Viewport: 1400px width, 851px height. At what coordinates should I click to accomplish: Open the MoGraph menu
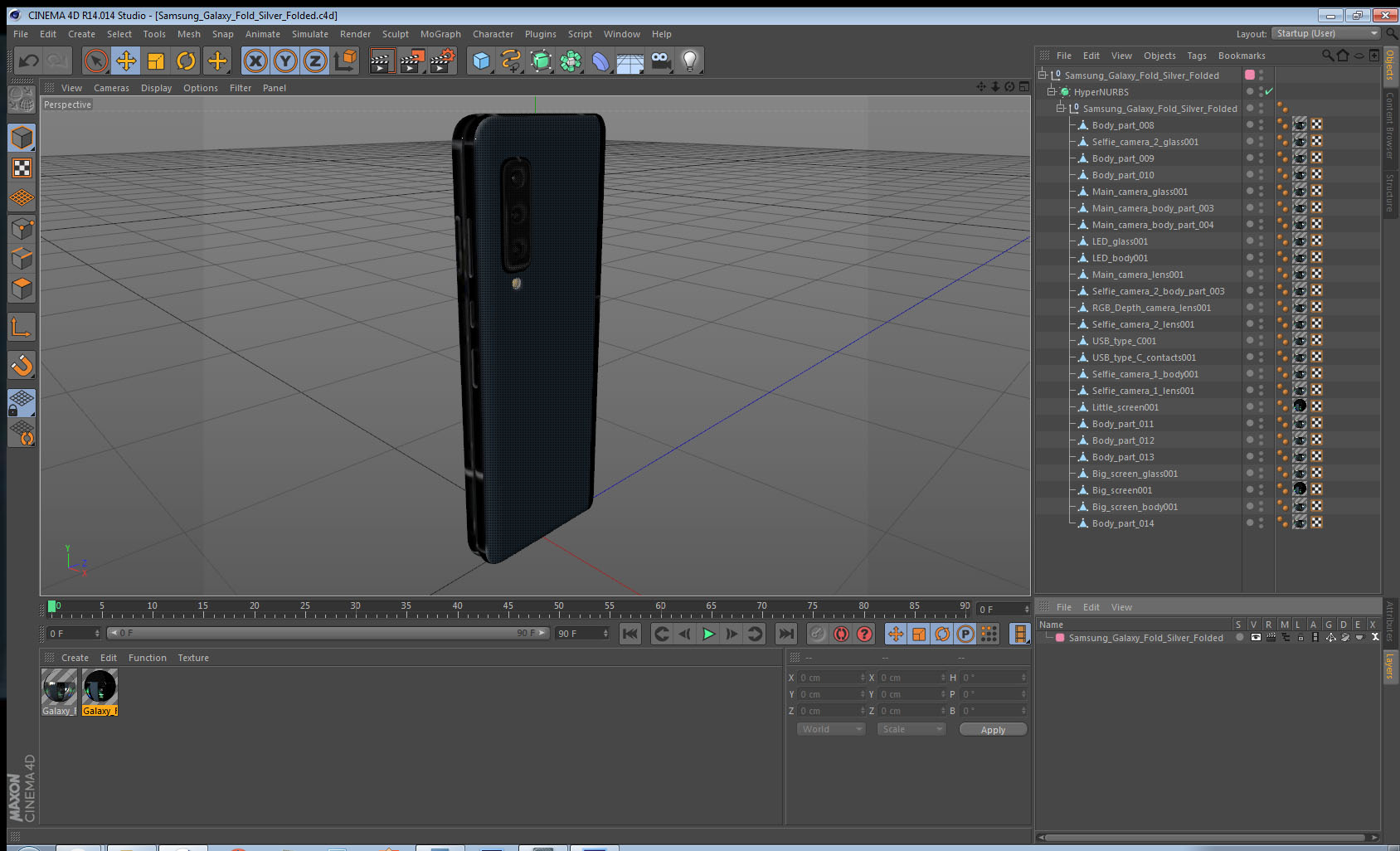pos(440,34)
